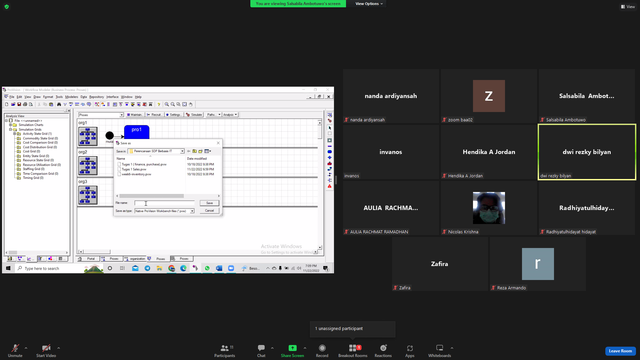640x360 pixels.
Task: Click the Up One Level folder icon
Action: pyautogui.click(x=195, y=151)
